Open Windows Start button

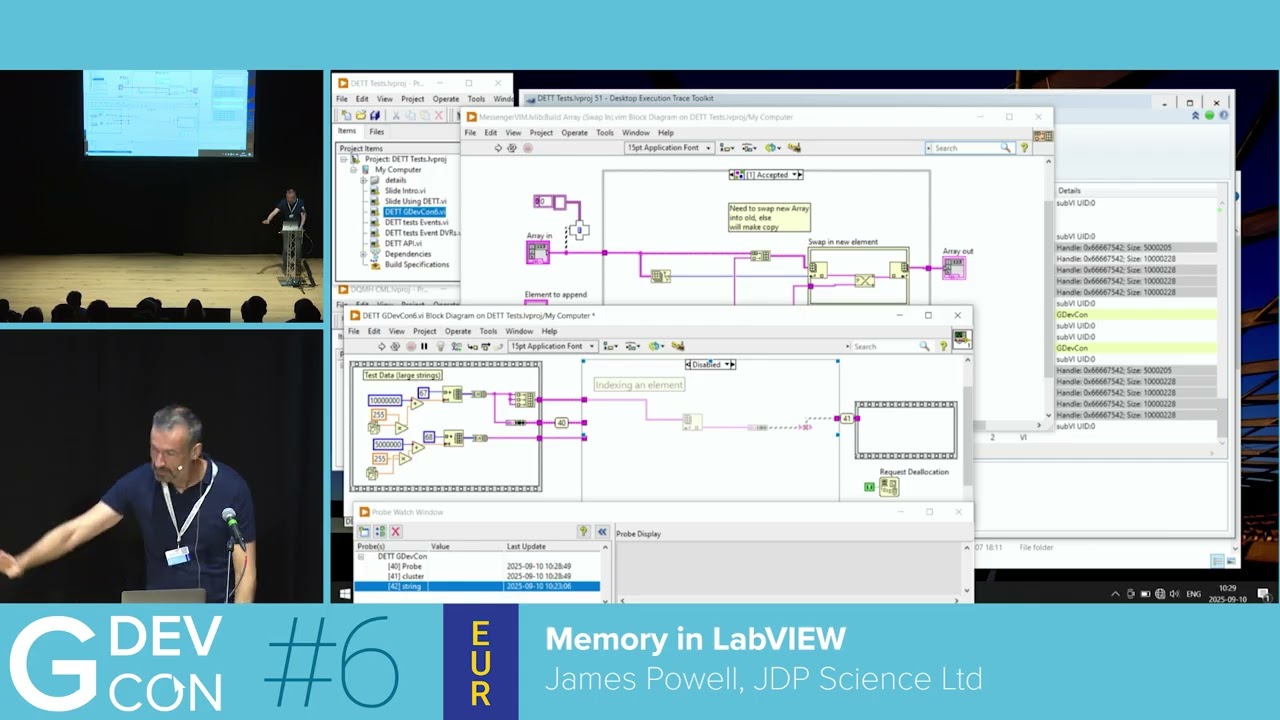(346, 594)
